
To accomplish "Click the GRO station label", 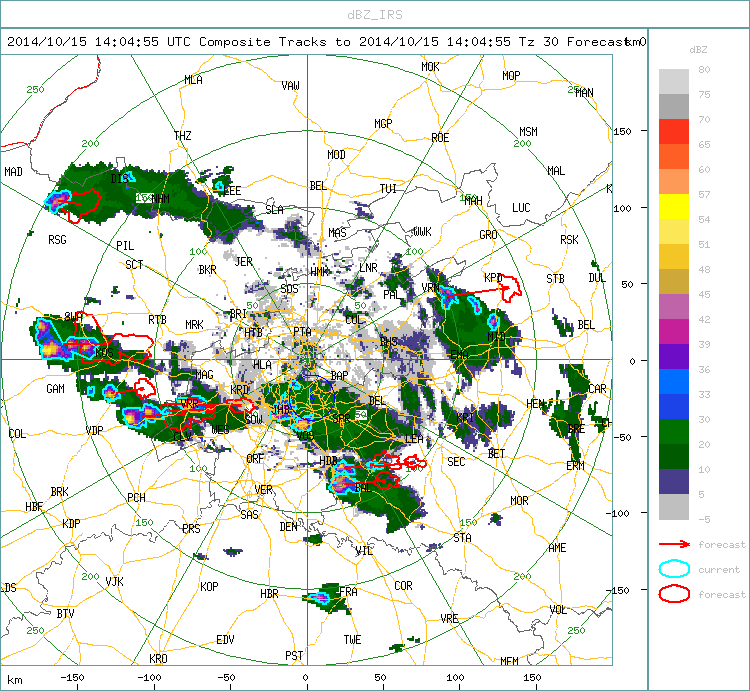I will click(x=488, y=235).
